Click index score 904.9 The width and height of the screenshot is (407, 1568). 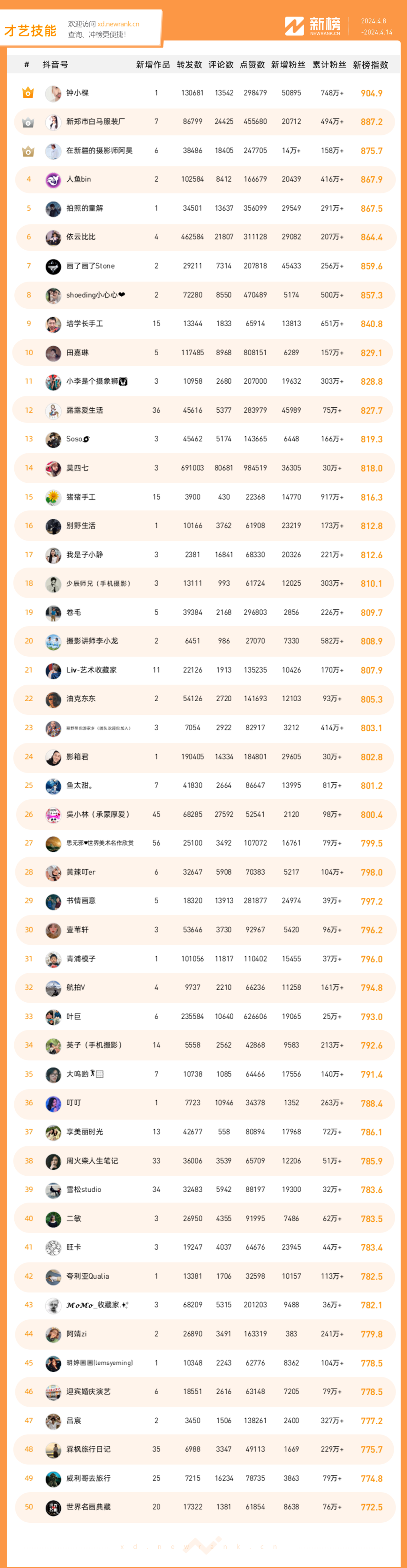(x=372, y=93)
